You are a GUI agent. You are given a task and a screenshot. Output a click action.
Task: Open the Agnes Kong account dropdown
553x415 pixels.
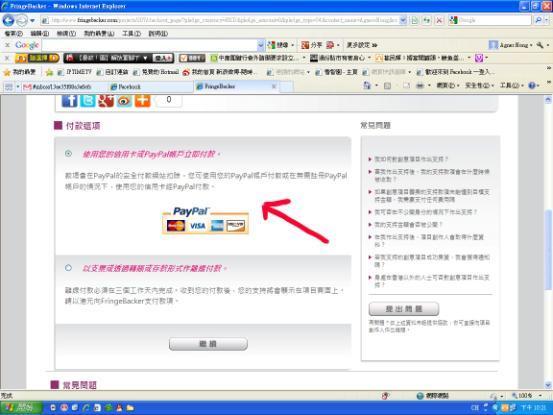(510, 45)
